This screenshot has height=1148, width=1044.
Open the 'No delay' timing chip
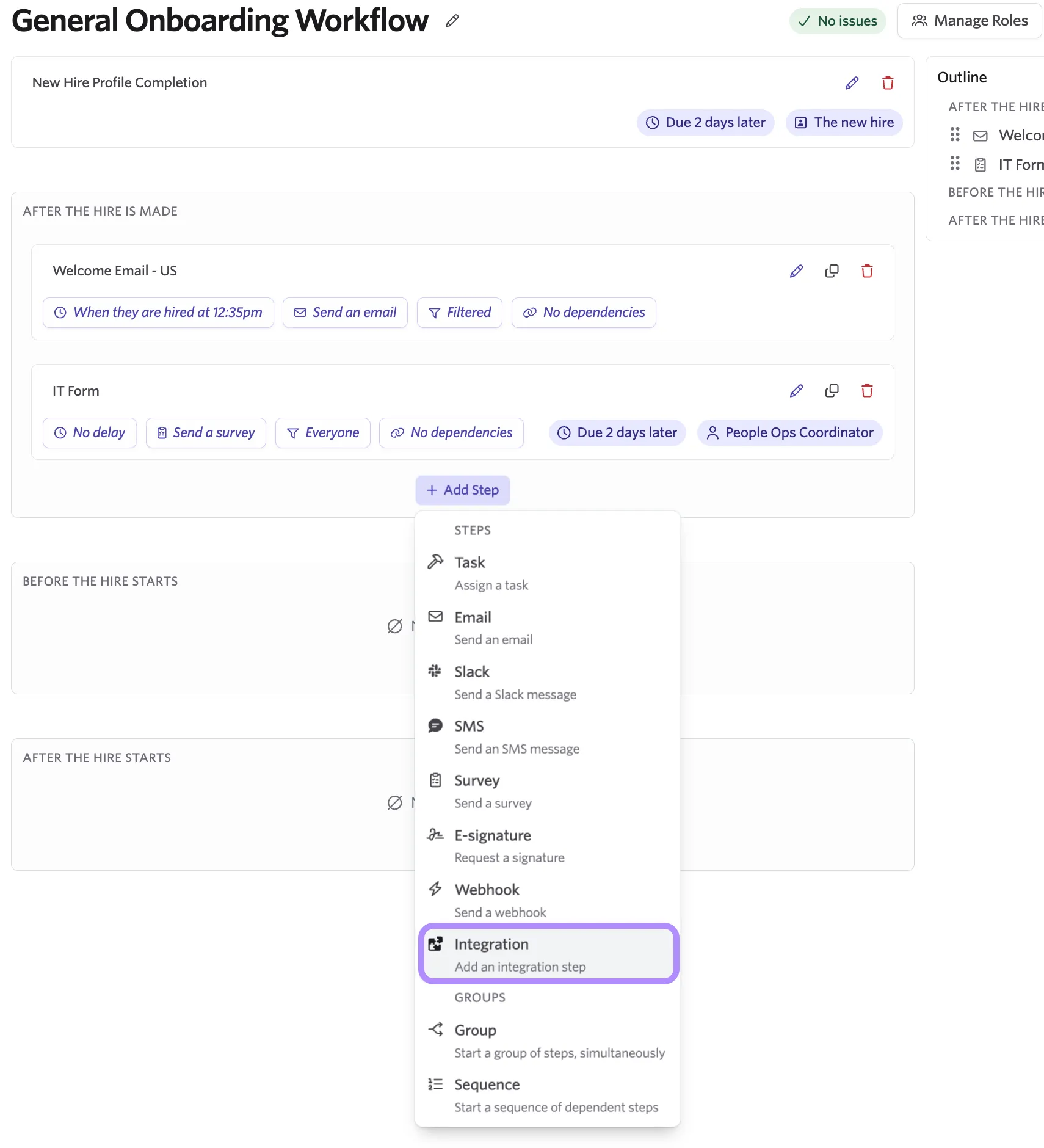[x=90, y=433]
